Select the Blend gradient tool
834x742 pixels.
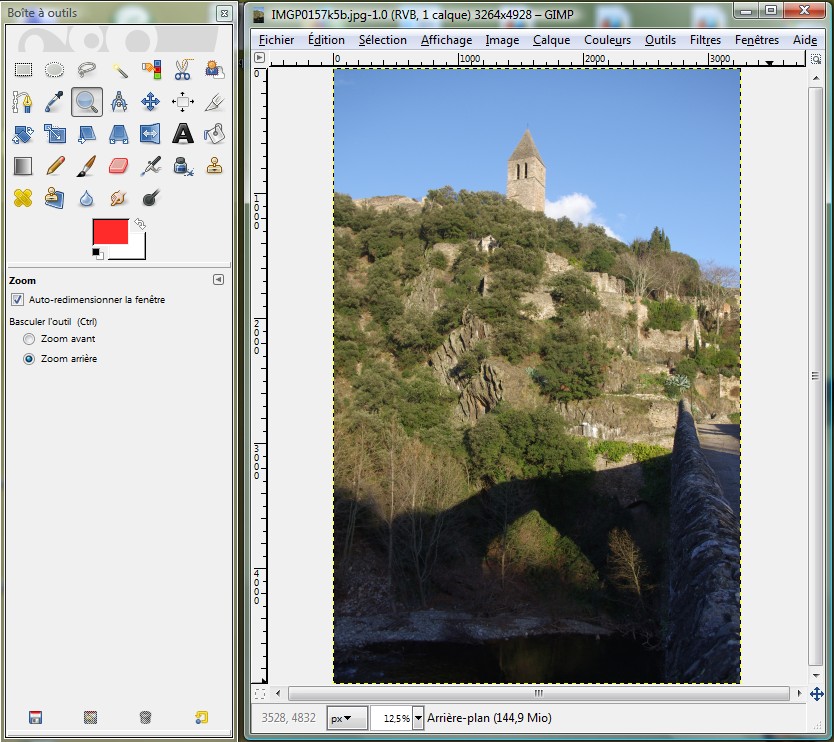coord(23,166)
